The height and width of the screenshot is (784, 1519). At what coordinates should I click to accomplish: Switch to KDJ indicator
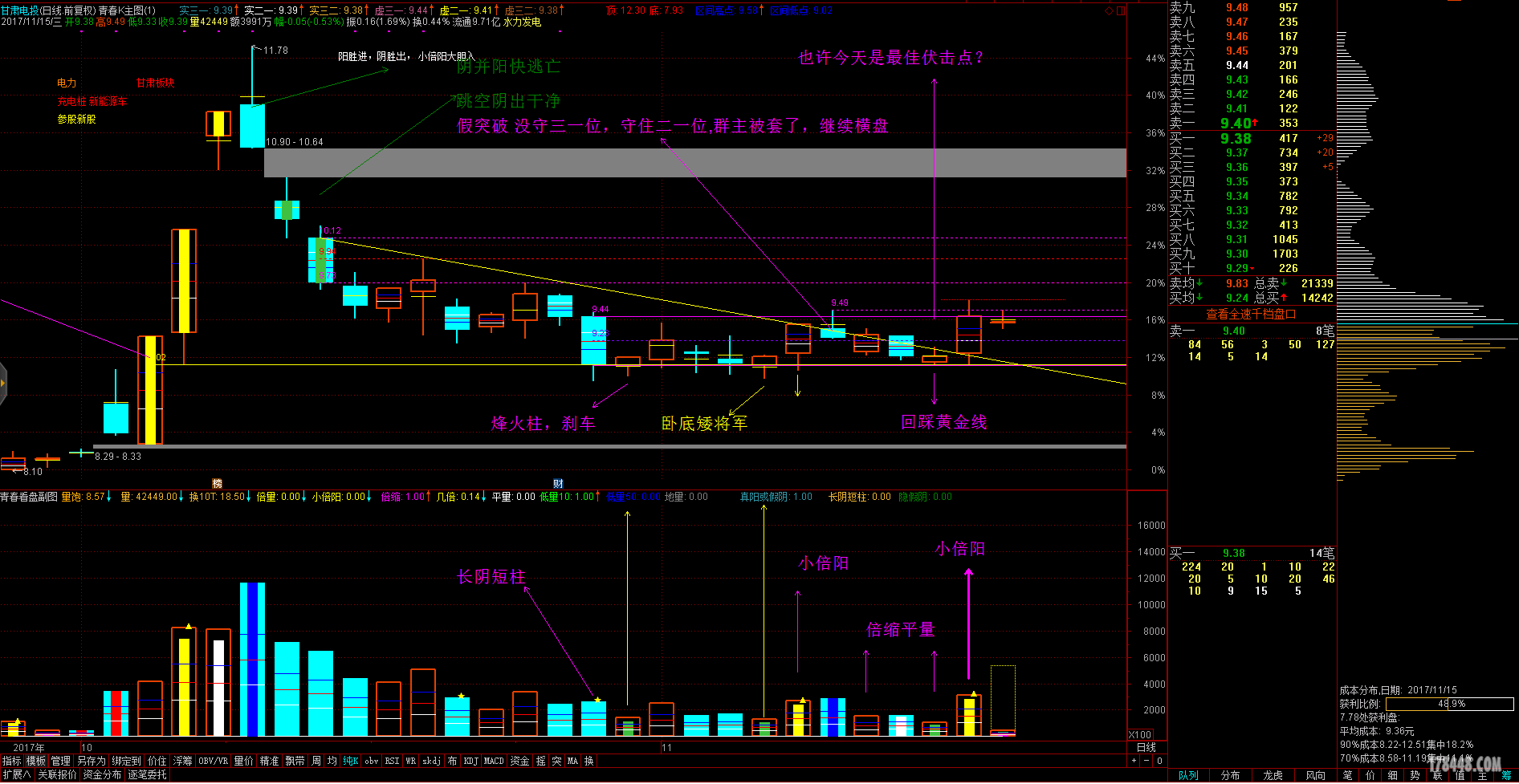click(x=470, y=761)
